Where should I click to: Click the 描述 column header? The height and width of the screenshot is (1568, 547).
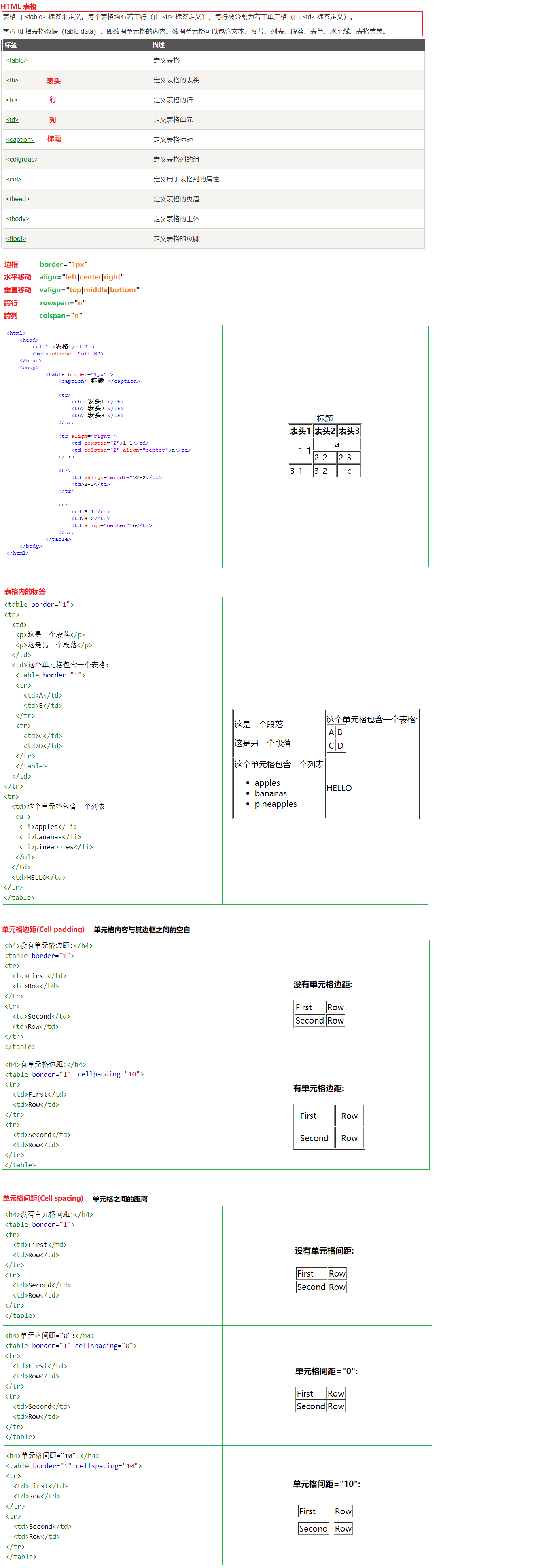click(x=158, y=45)
